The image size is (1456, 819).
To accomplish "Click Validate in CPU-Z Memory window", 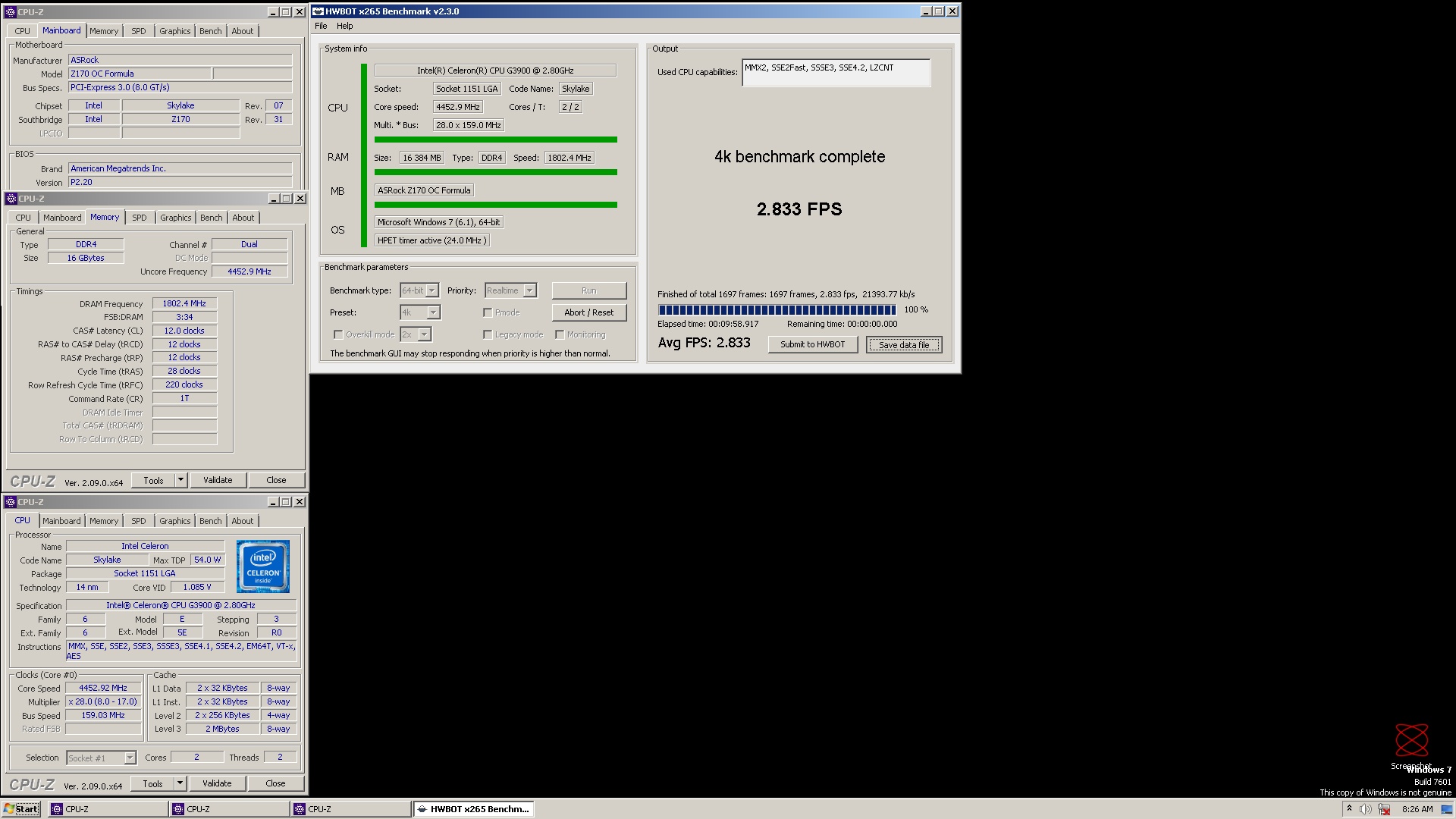I will point(218,480).
